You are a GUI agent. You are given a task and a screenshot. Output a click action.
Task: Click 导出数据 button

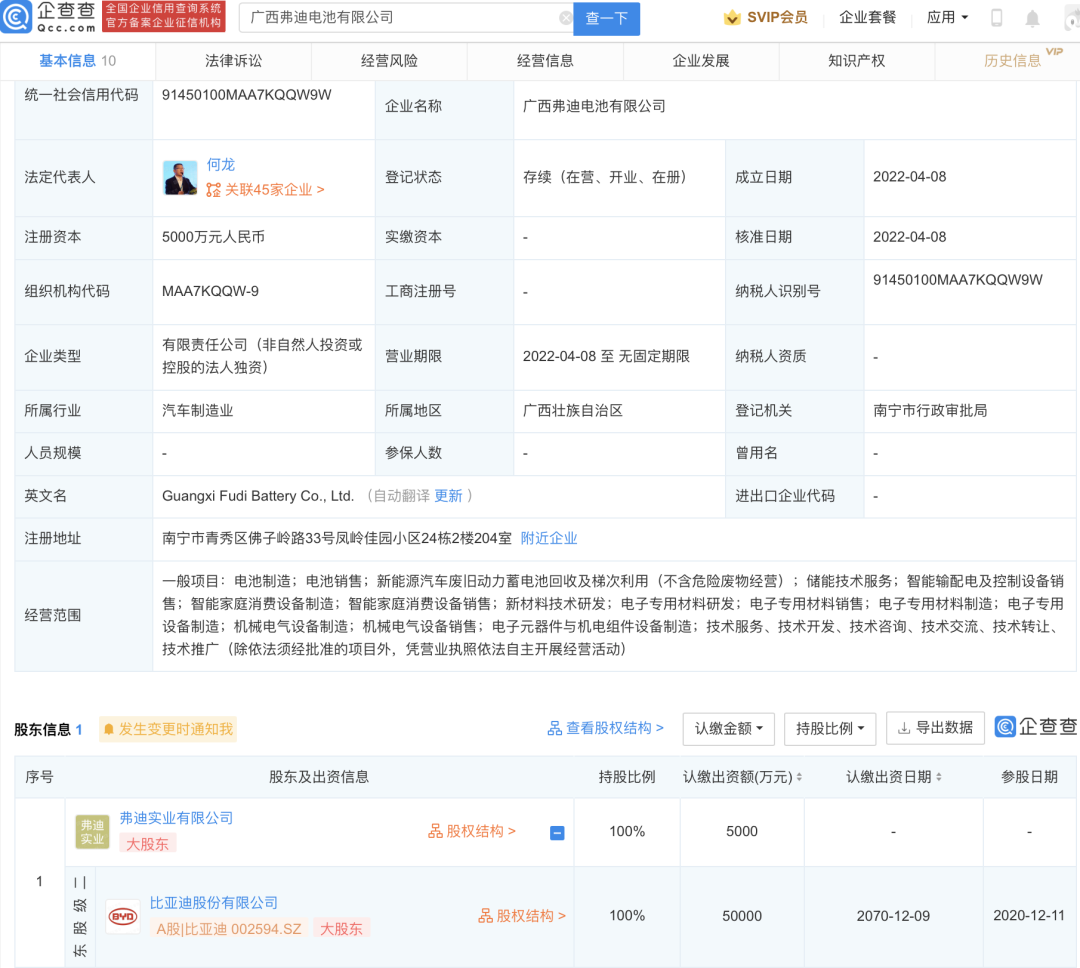click(935, 728)
